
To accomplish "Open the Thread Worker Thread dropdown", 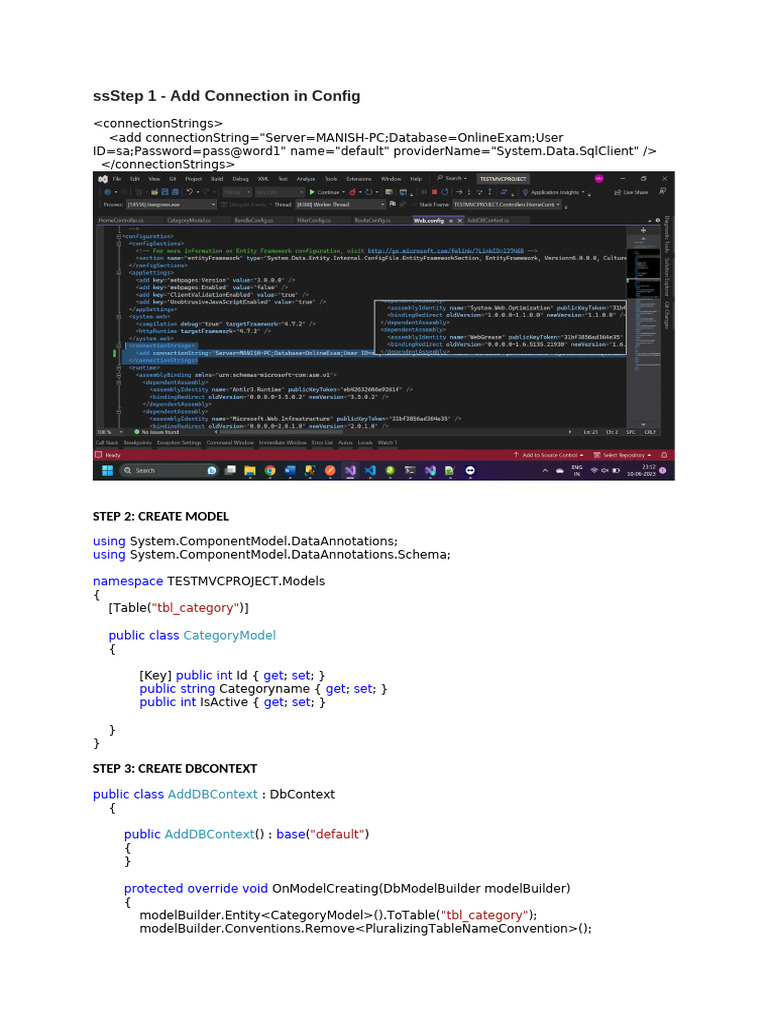I will (x=340, y=204).
